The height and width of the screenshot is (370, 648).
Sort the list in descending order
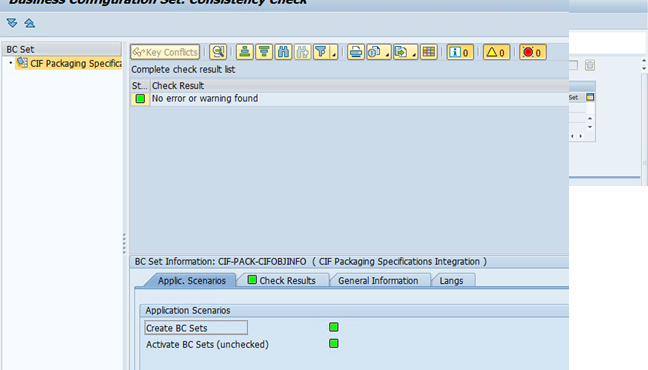(264, 52)
